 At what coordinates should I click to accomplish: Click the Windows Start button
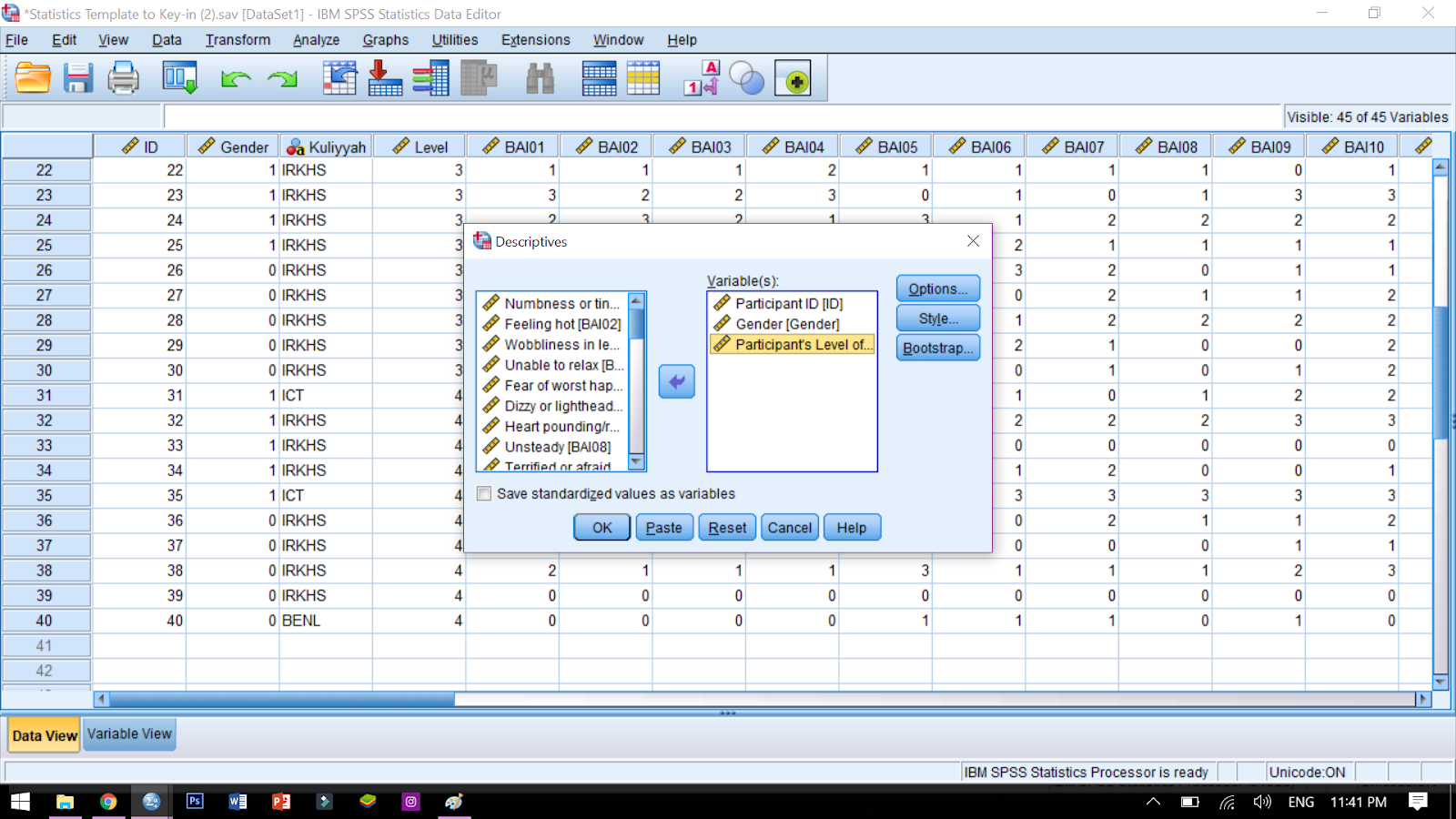point(21,802)
